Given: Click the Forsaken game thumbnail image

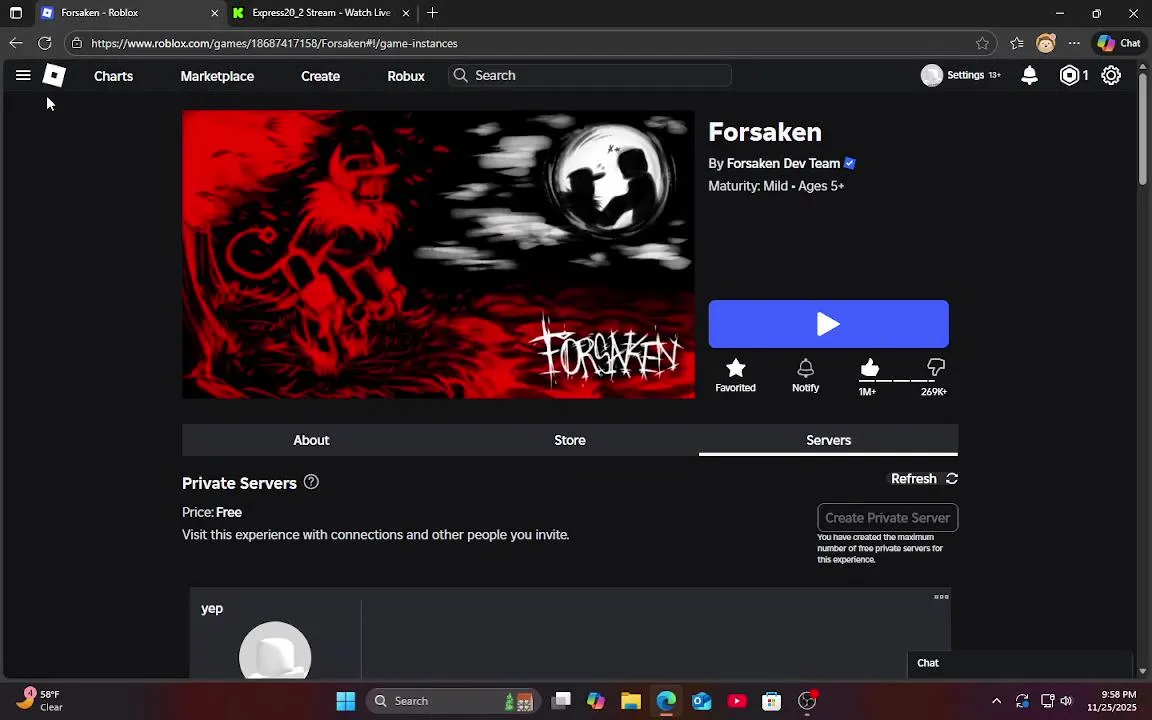Looking at the screenshot, I should pyautogui.click(x=438, y=254).
